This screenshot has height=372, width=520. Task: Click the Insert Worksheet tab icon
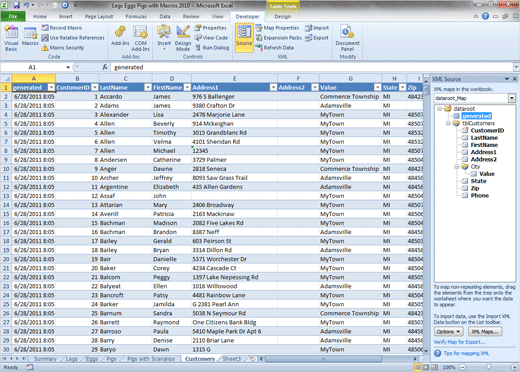coord(252,359)
